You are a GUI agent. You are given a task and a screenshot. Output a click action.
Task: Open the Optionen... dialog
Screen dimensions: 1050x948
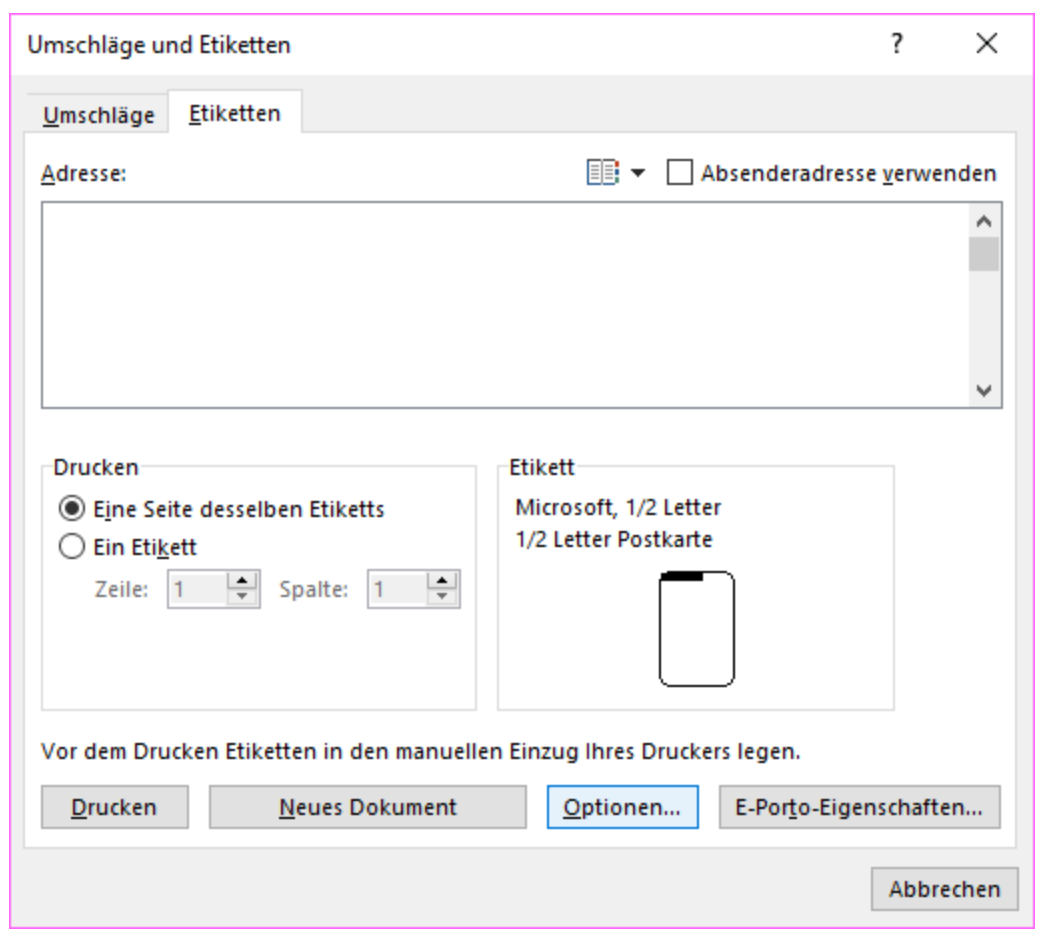coord(622,807)
